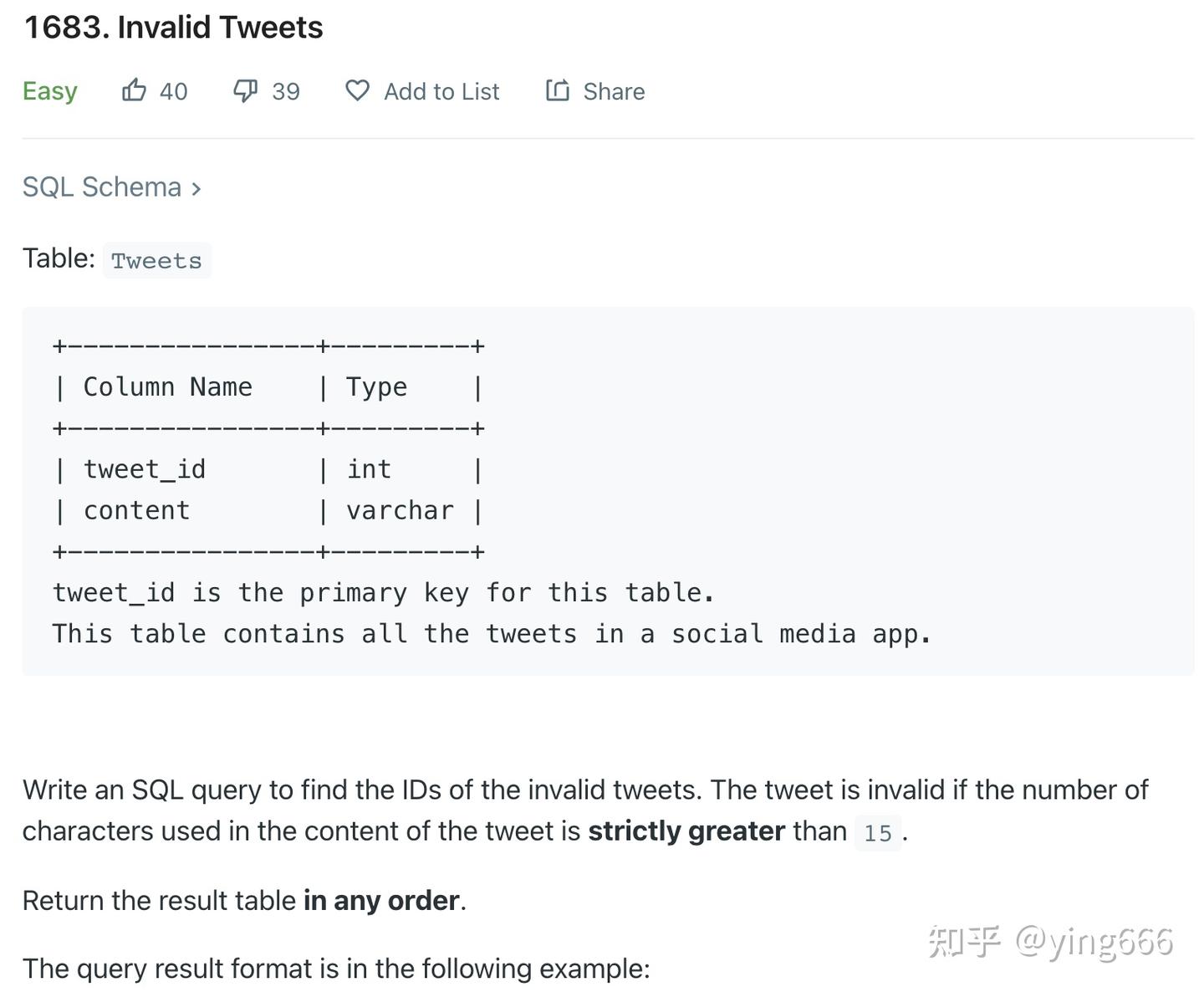
Task: Click the Share text label
Action: point(614,91)
